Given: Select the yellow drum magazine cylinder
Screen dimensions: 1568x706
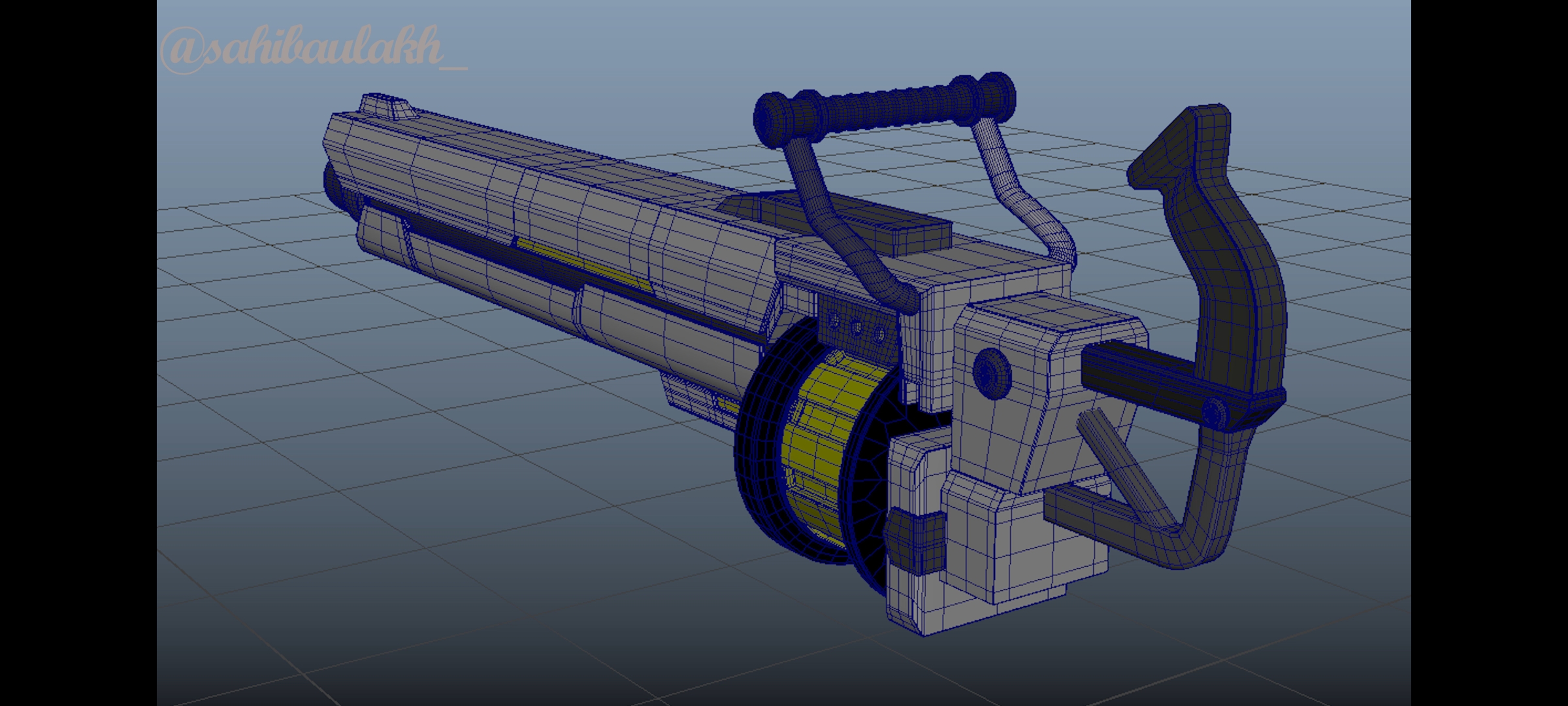Looking at the screenshot, I should coord(823,445).
